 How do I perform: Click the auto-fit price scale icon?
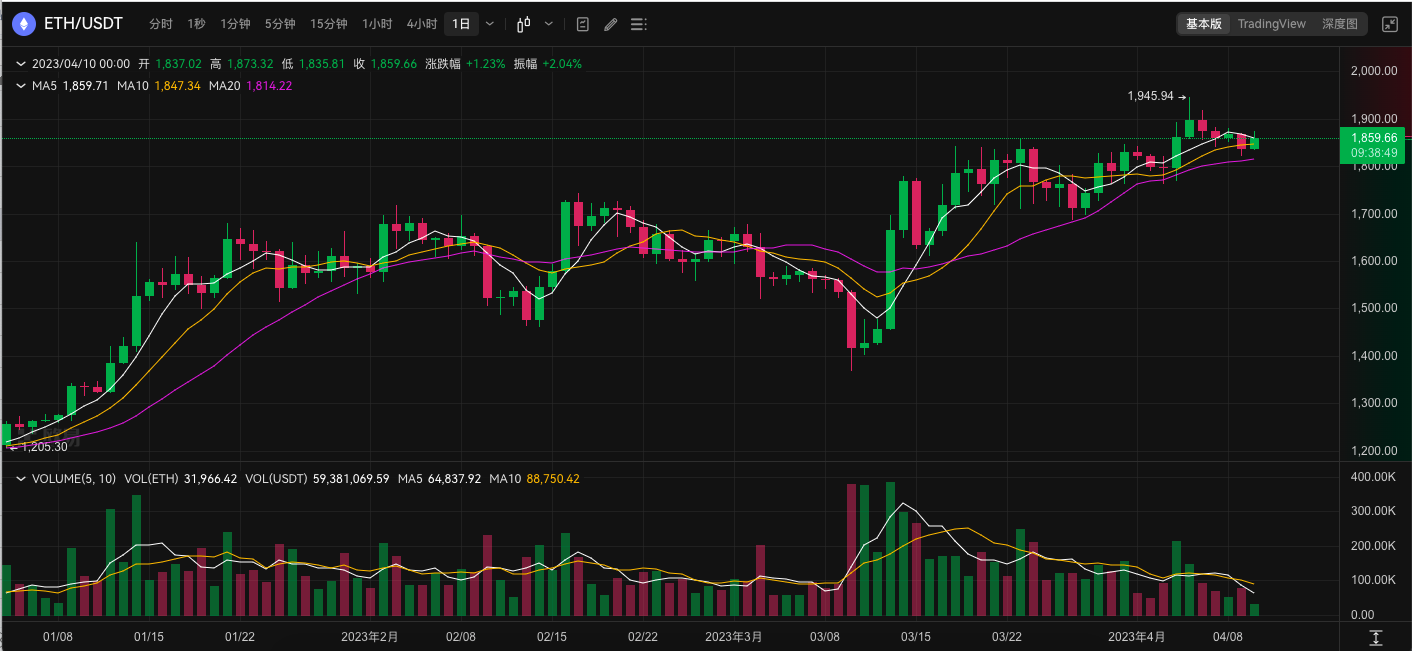(x=1376, y=637)
